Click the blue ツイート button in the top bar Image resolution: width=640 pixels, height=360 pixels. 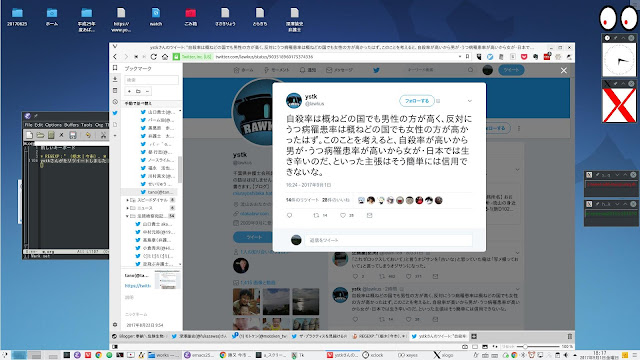point(511,70)
